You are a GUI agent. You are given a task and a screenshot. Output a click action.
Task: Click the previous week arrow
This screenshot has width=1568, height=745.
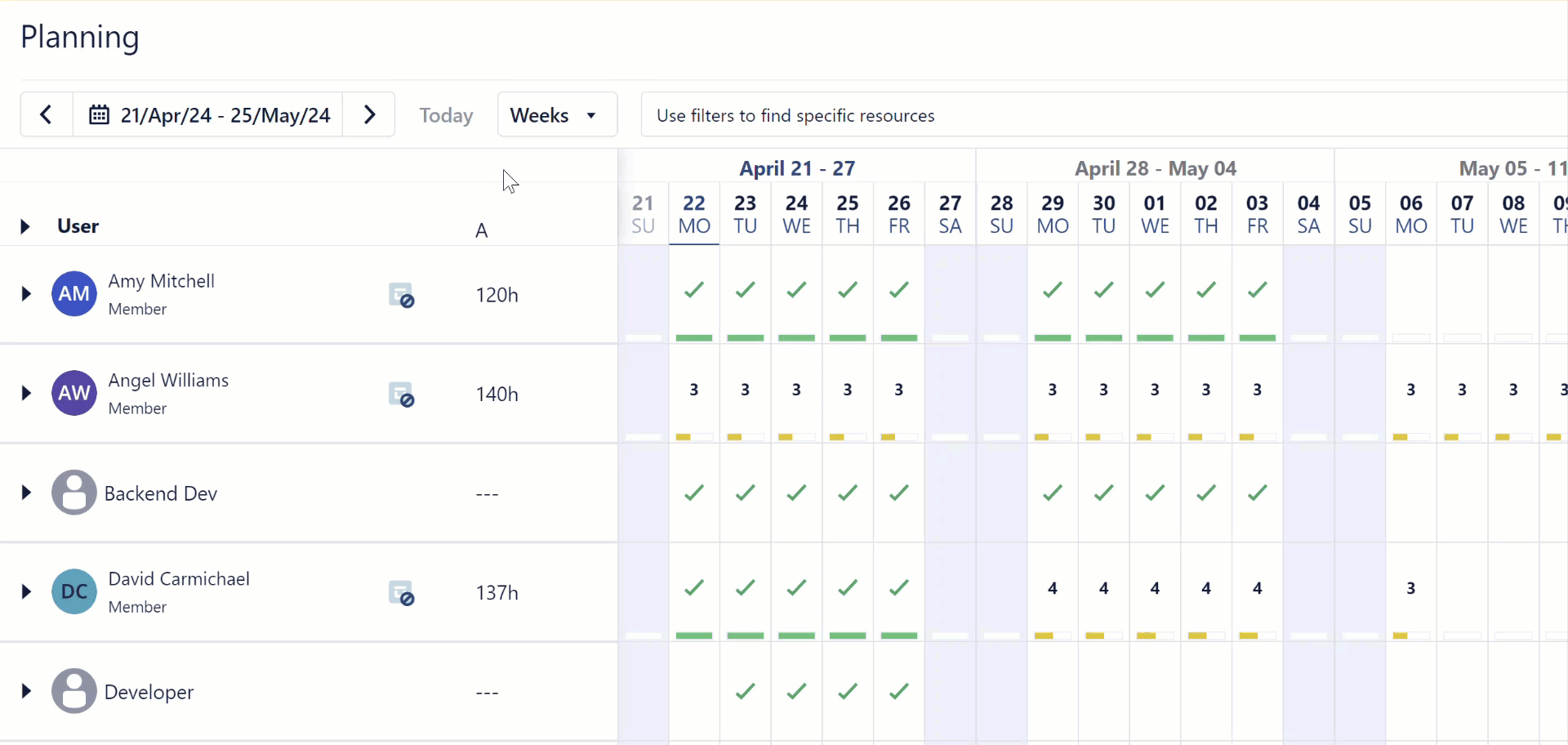(x=46, y=114)
